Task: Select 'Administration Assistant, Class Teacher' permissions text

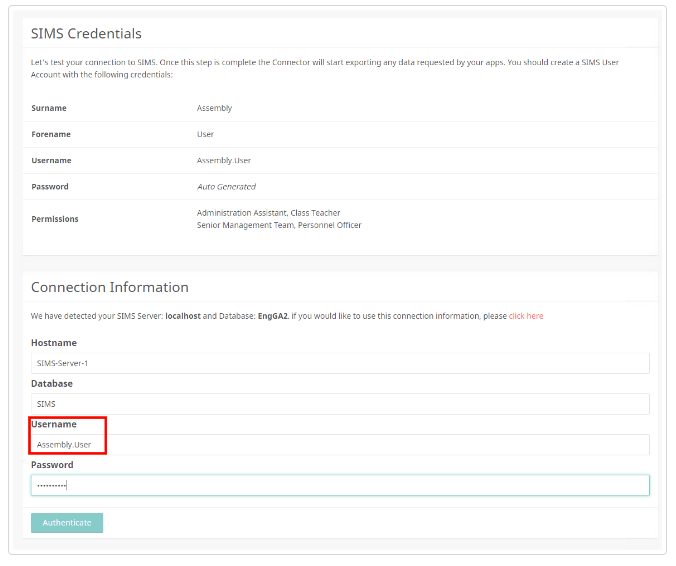Action: tap(269, 213)
